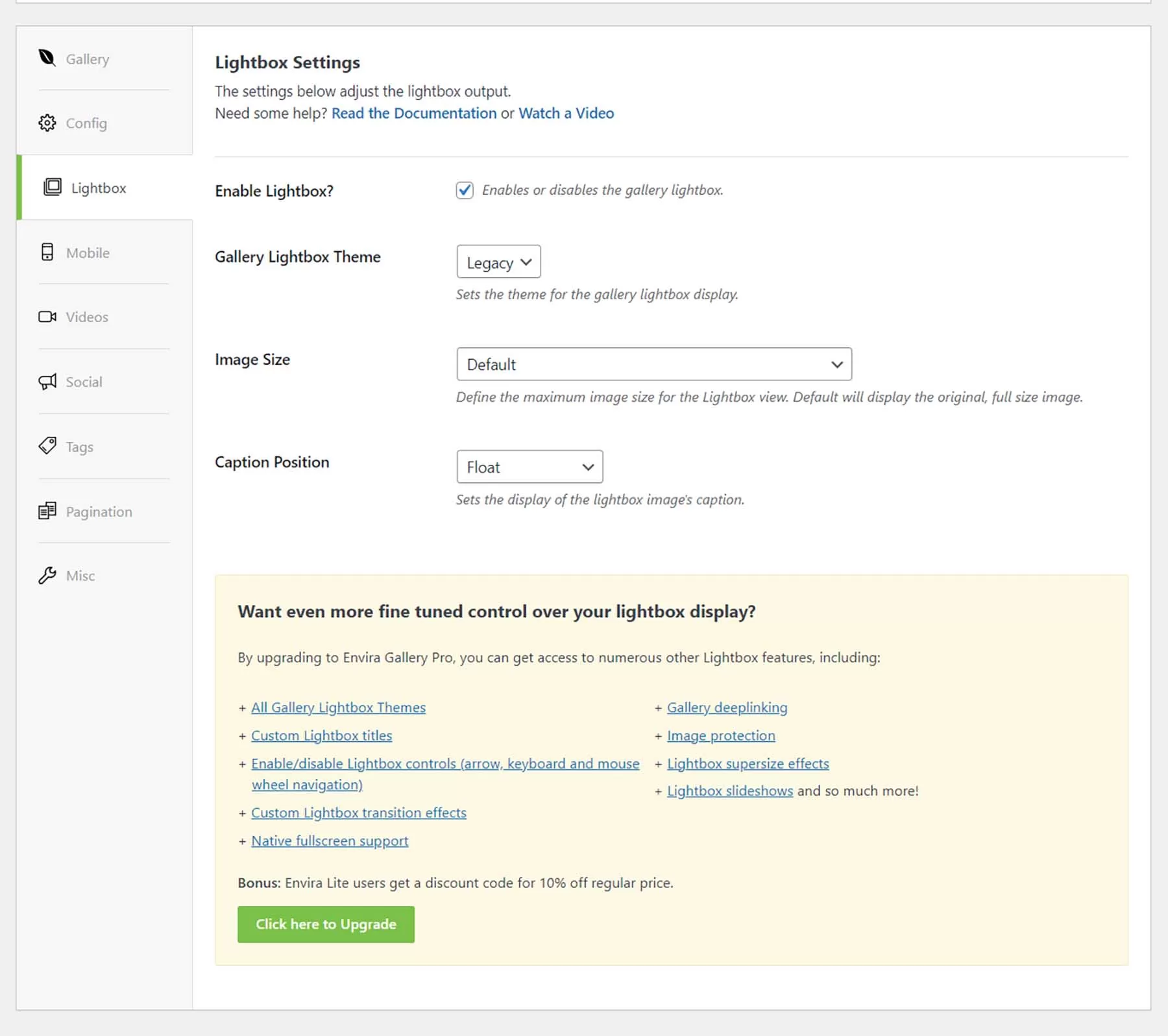1168x1036 pixels.
Task: Click the Tags label icon
Action: tap(47, 446)
